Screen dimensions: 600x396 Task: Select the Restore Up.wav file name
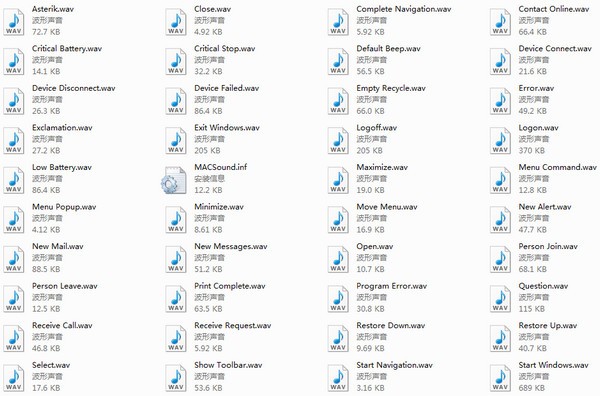point(548,326)
